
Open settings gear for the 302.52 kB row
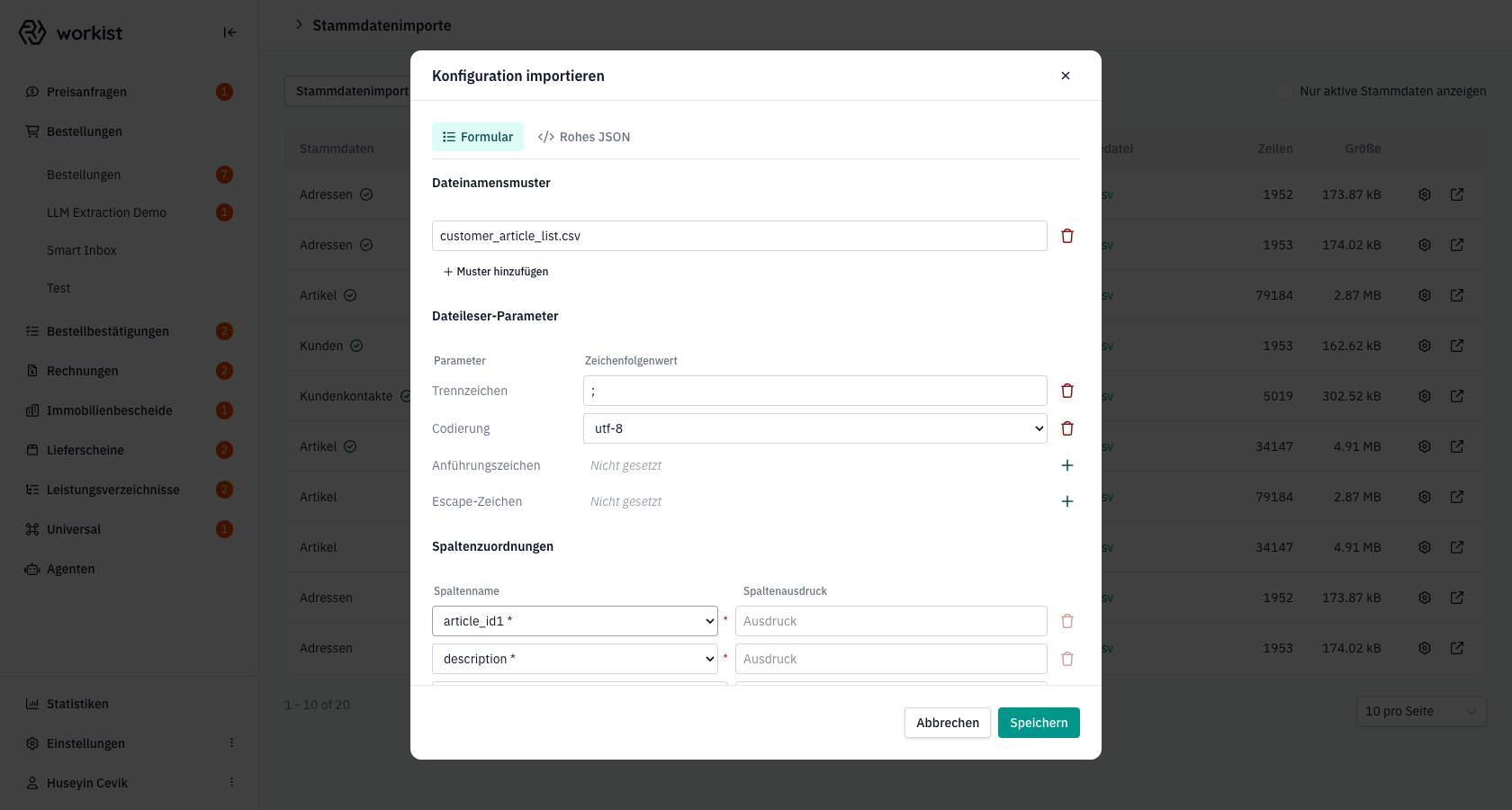point(1425,396)
